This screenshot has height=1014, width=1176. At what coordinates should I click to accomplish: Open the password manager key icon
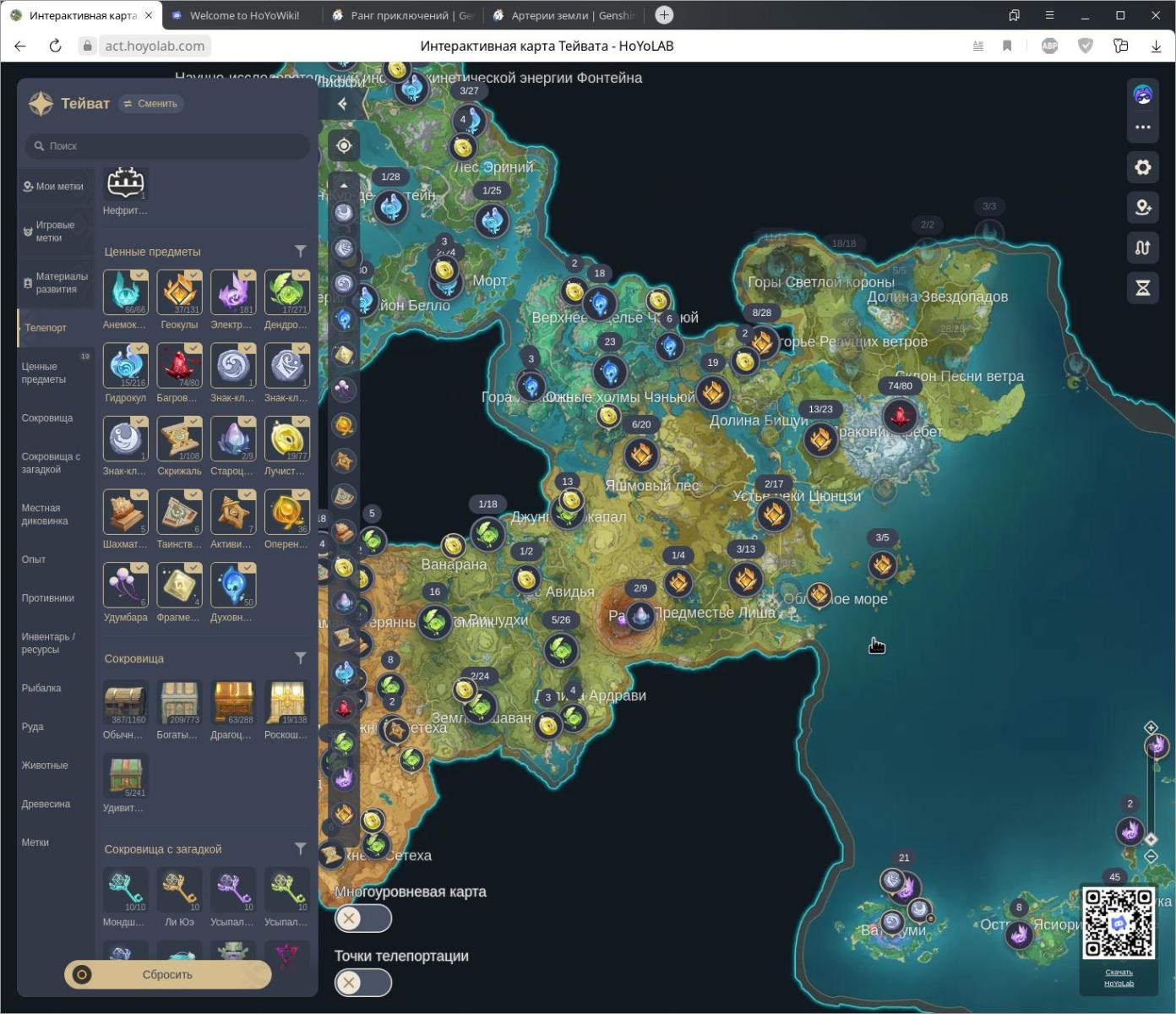point(1121,46)
